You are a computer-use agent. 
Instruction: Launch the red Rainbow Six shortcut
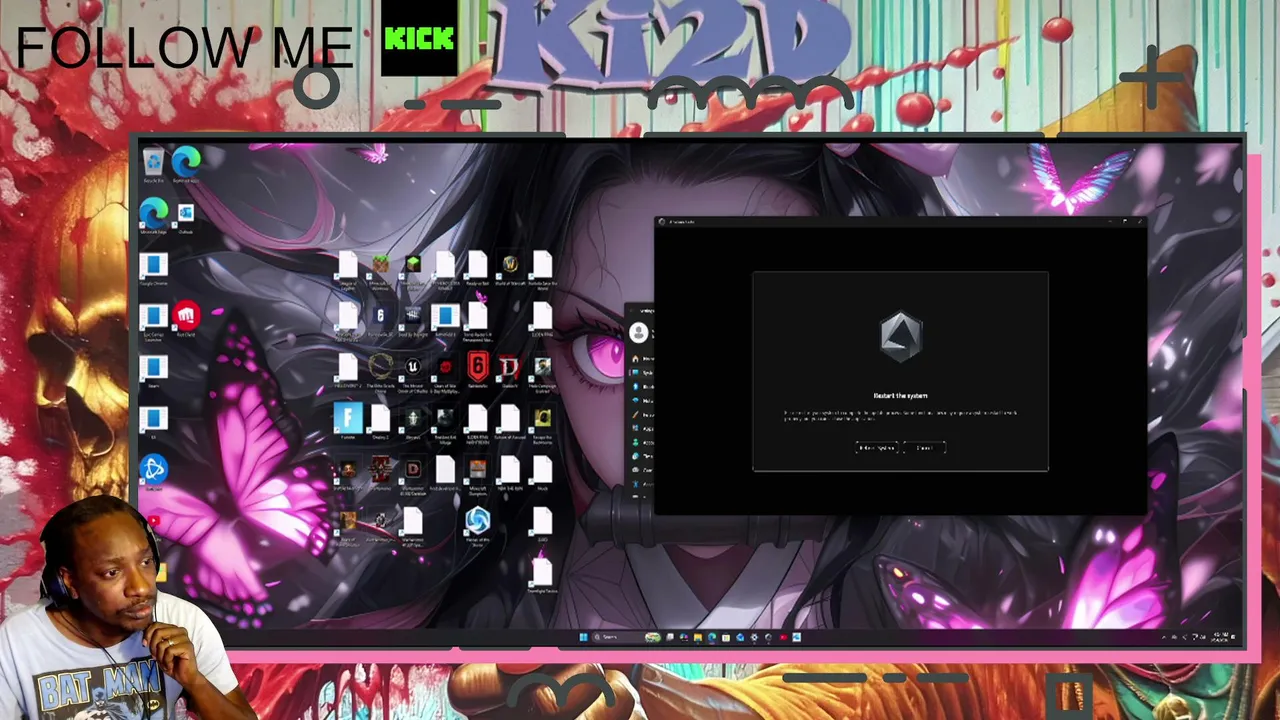pyautogui.click(x=477, y=370)
